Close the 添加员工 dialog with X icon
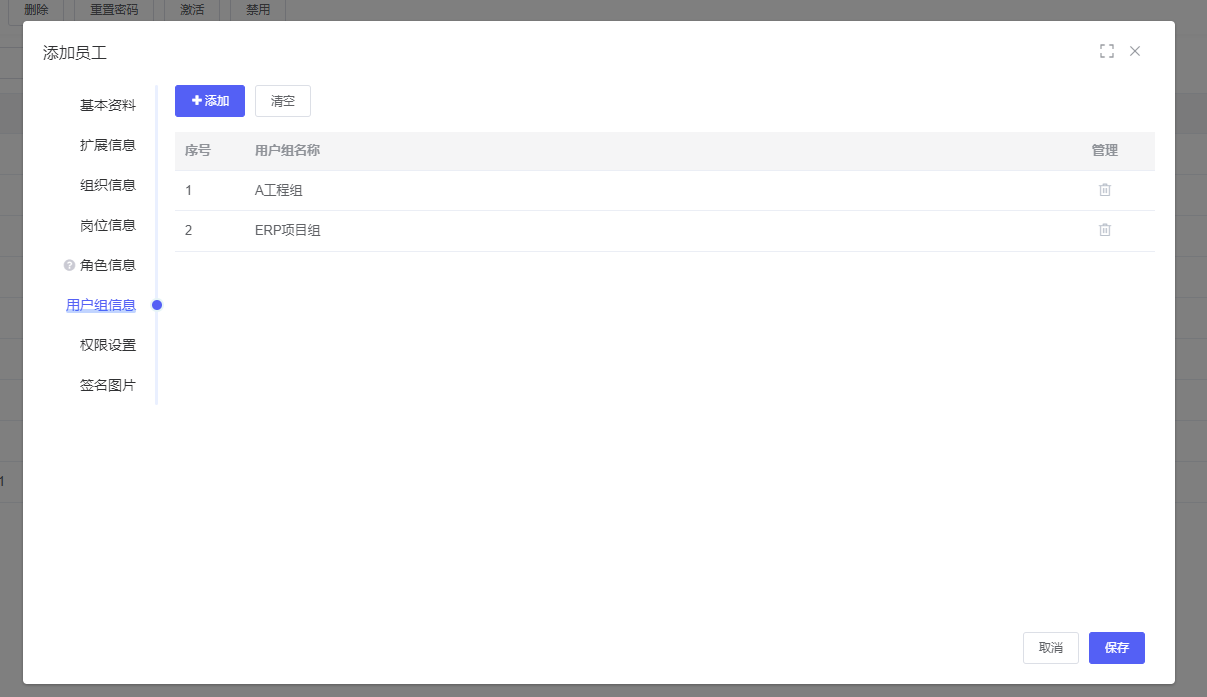Viewport: 1207px width, 697px height. (1135, 51)
